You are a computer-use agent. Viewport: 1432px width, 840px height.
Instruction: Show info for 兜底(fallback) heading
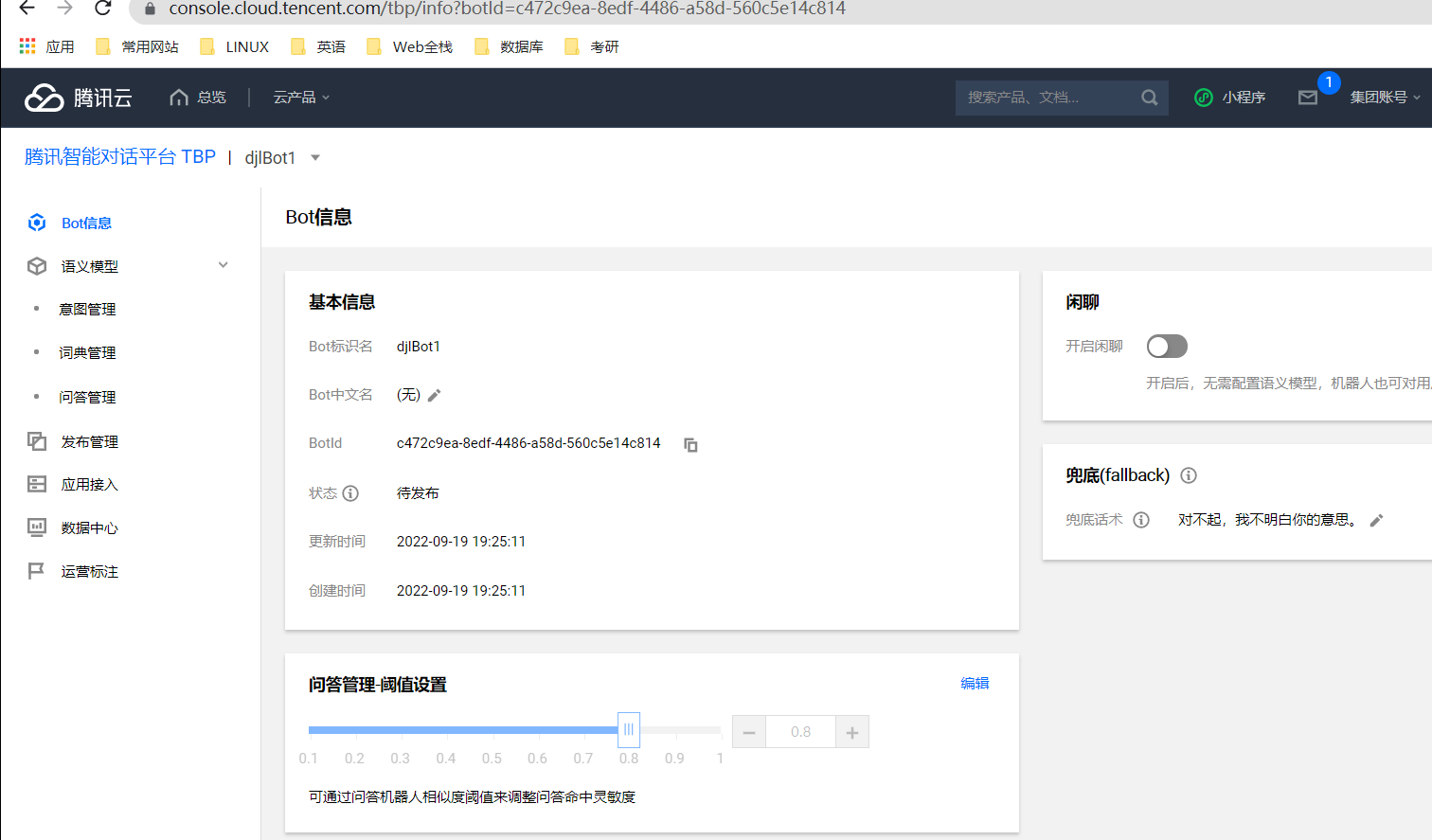[x=1189, y=475]
